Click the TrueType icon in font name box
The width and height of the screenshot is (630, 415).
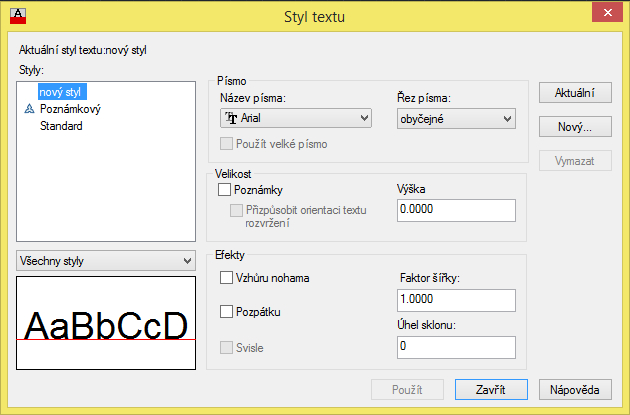click(x=231, y=118)
